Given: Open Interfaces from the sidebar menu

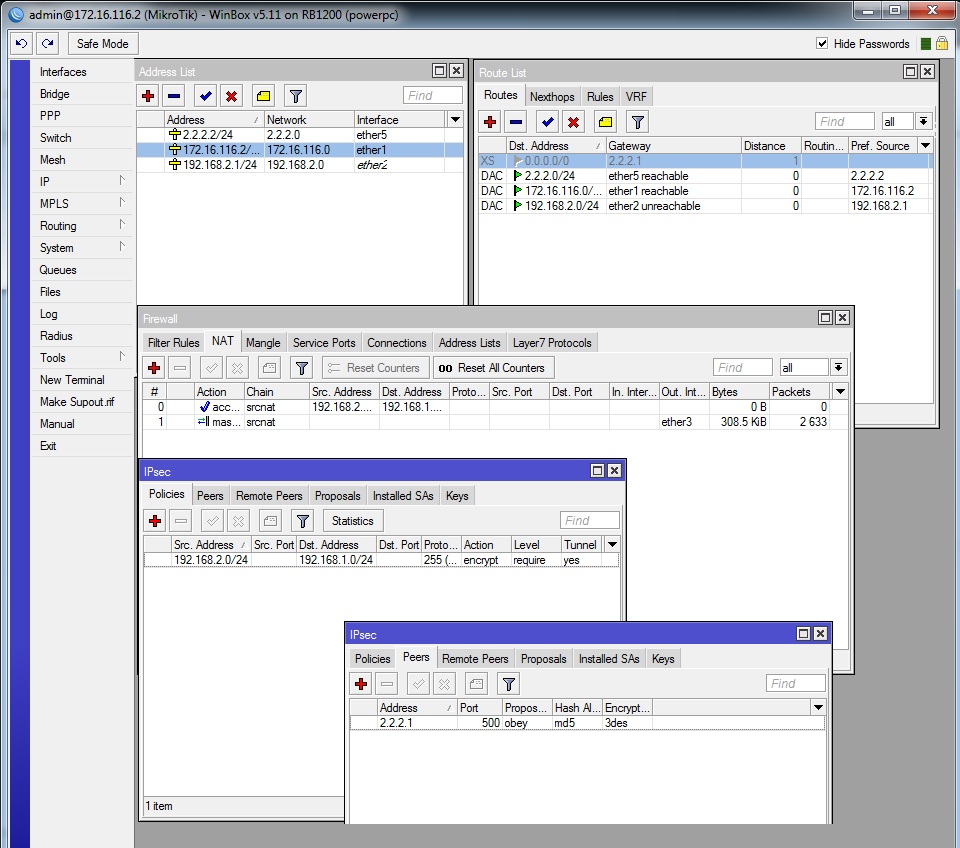Looking at the screenshot, I should click(x=82, y=72).
